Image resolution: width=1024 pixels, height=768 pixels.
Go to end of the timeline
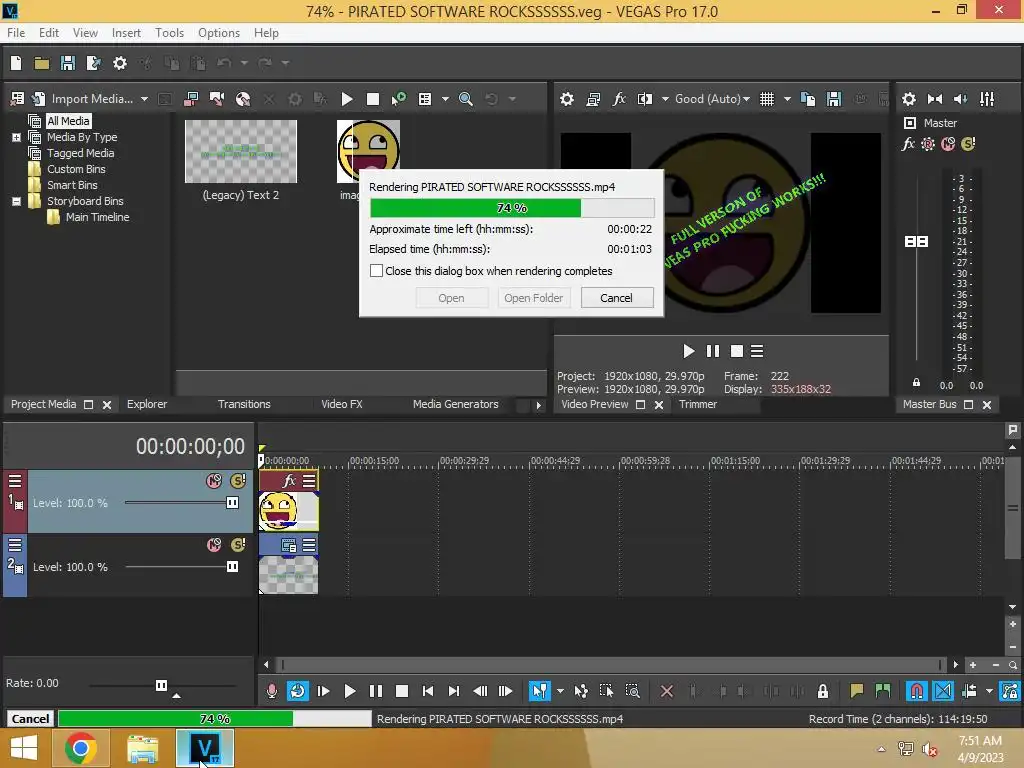click(454, 691)
